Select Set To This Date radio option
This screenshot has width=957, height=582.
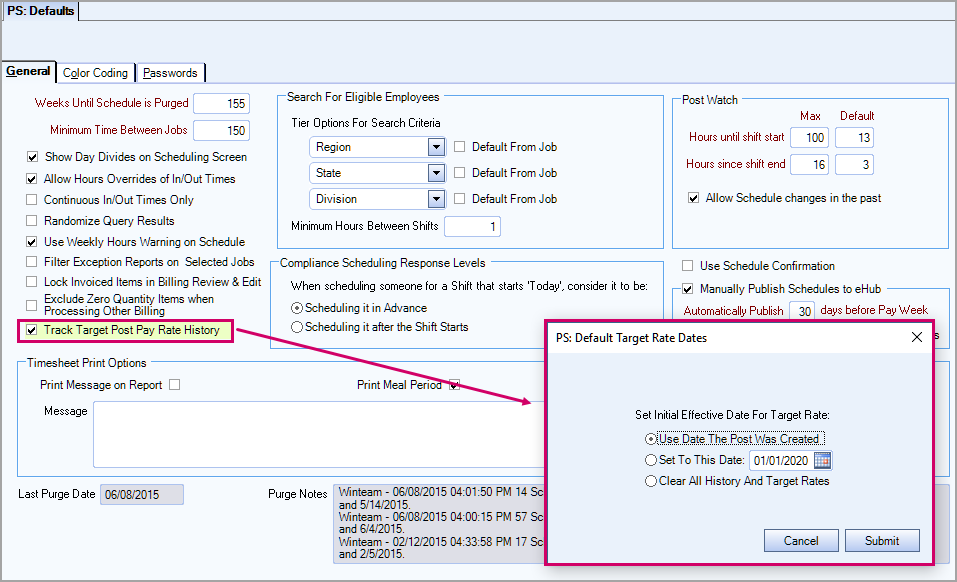652,460
